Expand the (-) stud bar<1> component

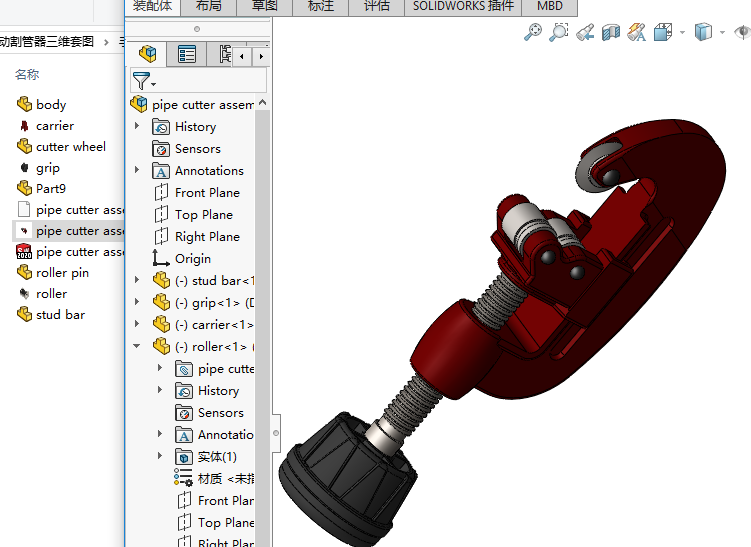(x=137, y=281)
